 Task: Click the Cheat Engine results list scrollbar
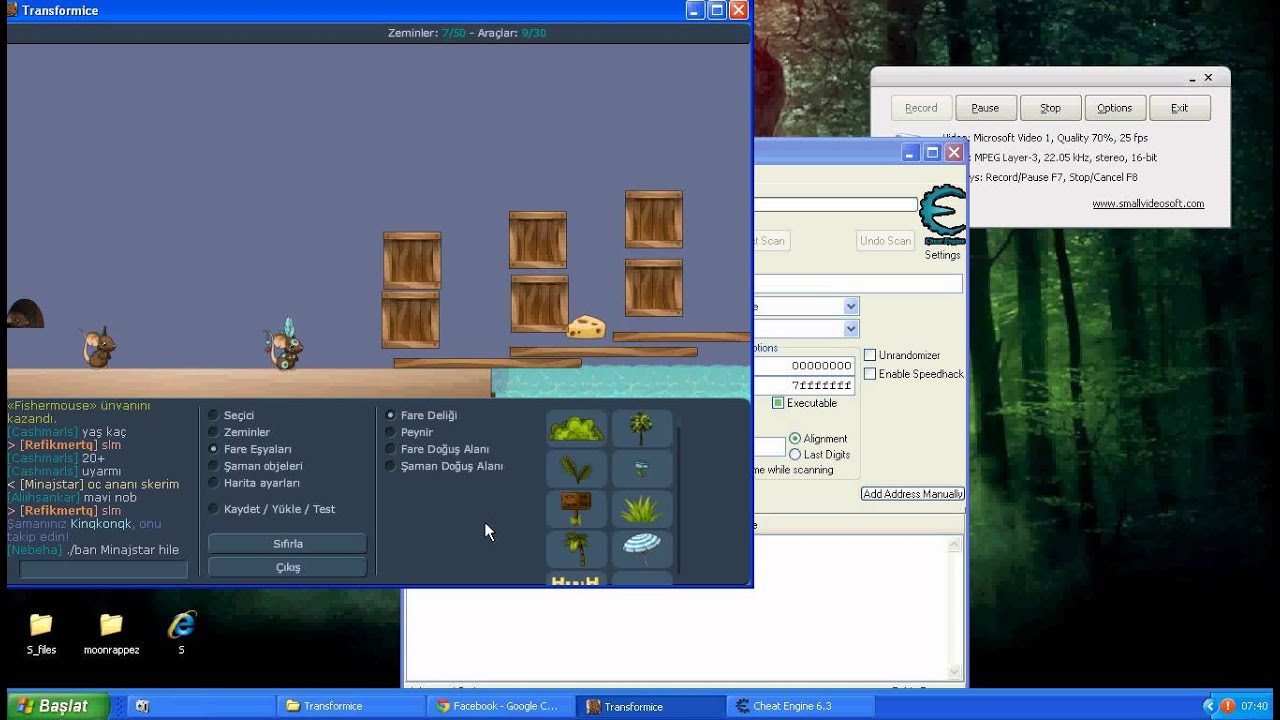point(955,607)
